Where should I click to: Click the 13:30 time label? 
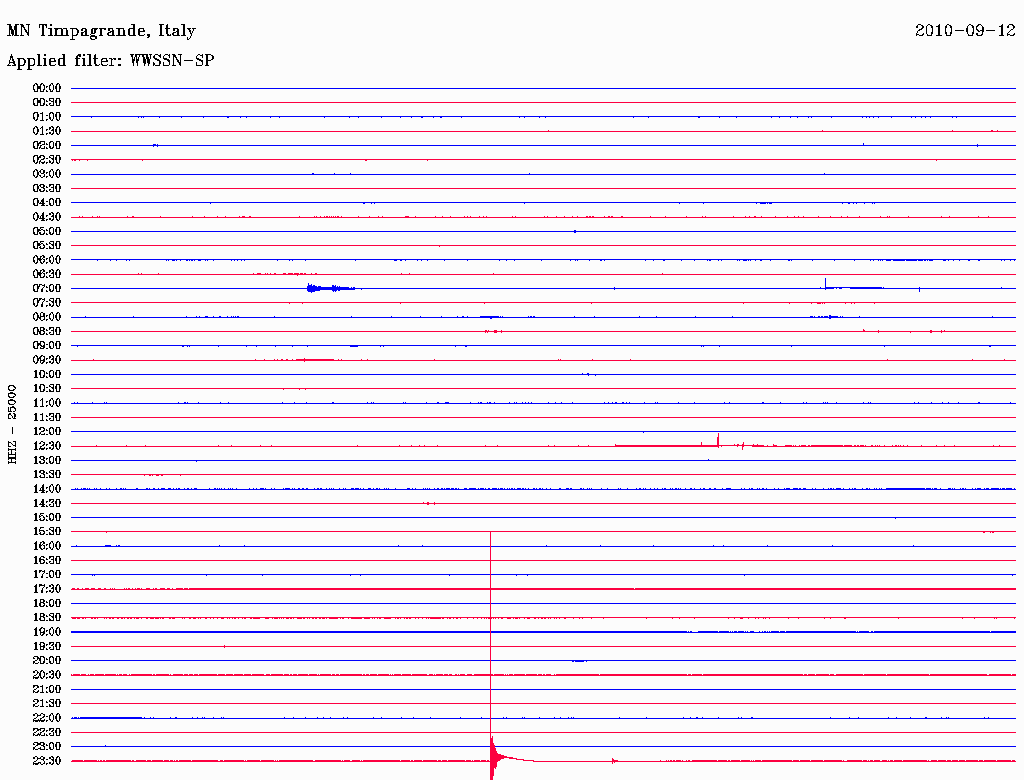pos(47,474)
